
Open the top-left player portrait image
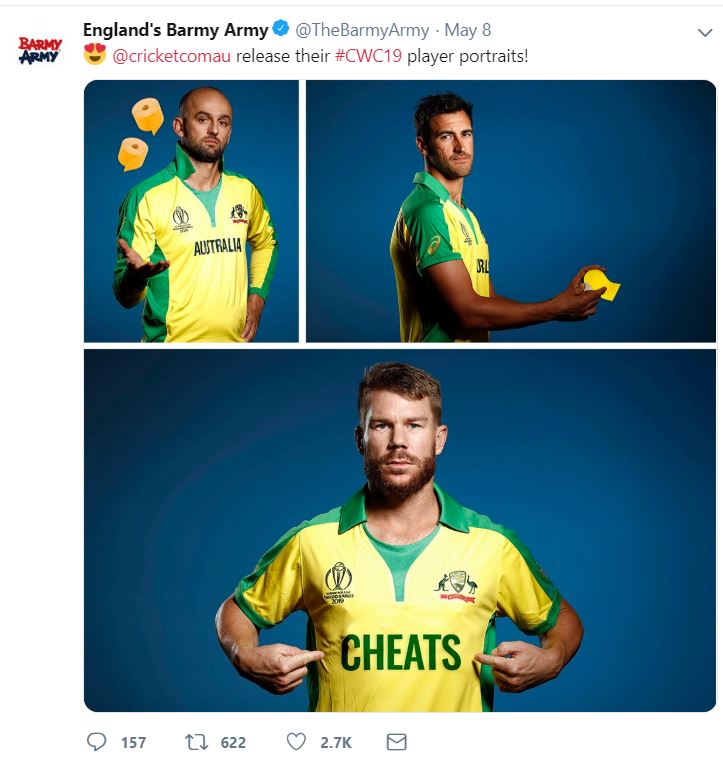(191, 212)
